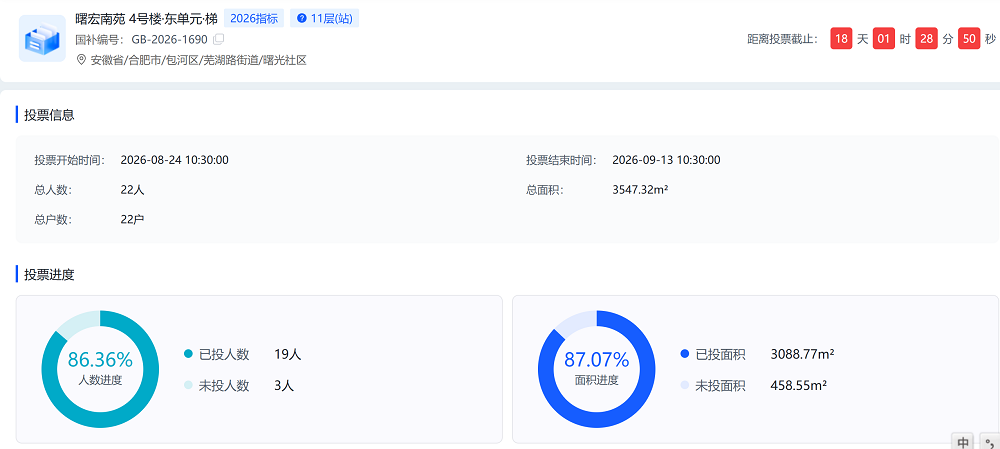Click the 87.07% percentage text

pyautogui.click(x=596, y=360)
